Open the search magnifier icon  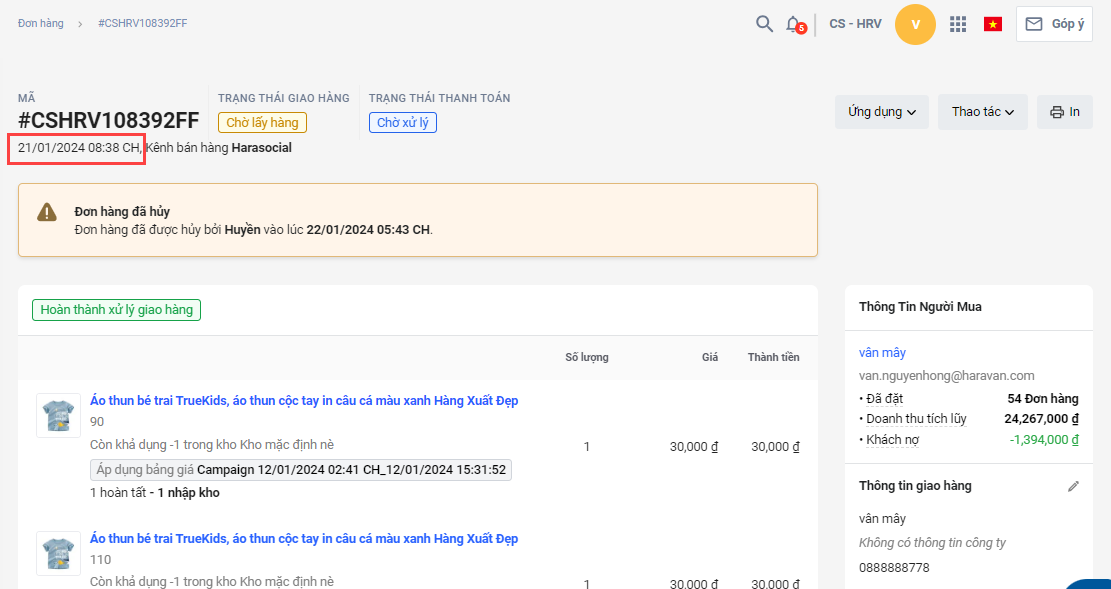764,24
